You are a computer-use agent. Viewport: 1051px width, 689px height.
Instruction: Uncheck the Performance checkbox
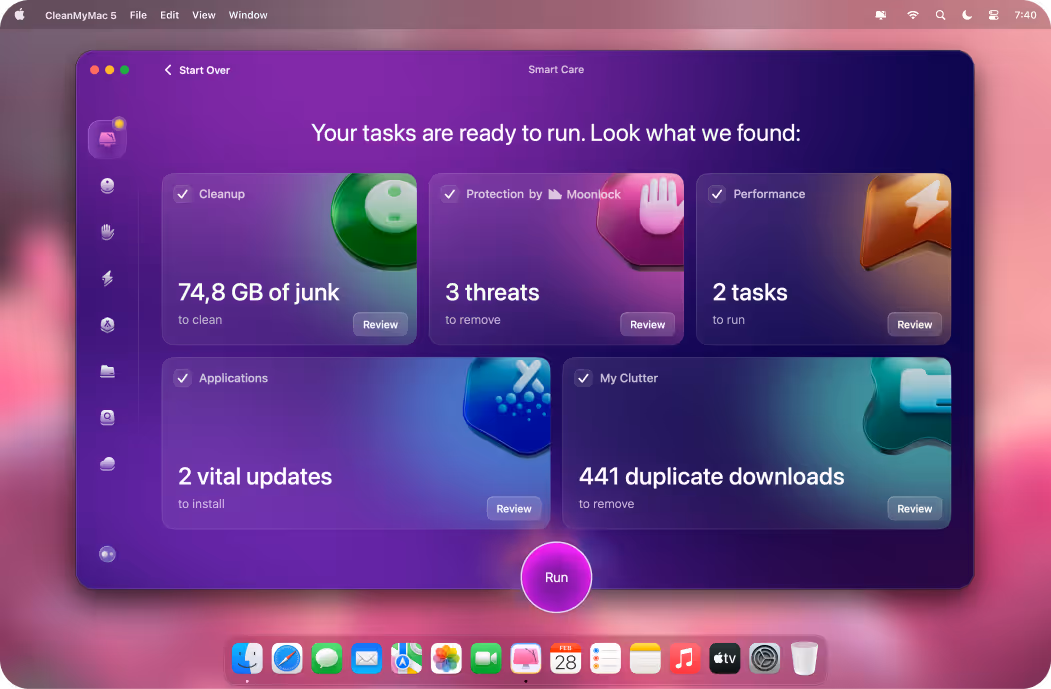point(717,194)
